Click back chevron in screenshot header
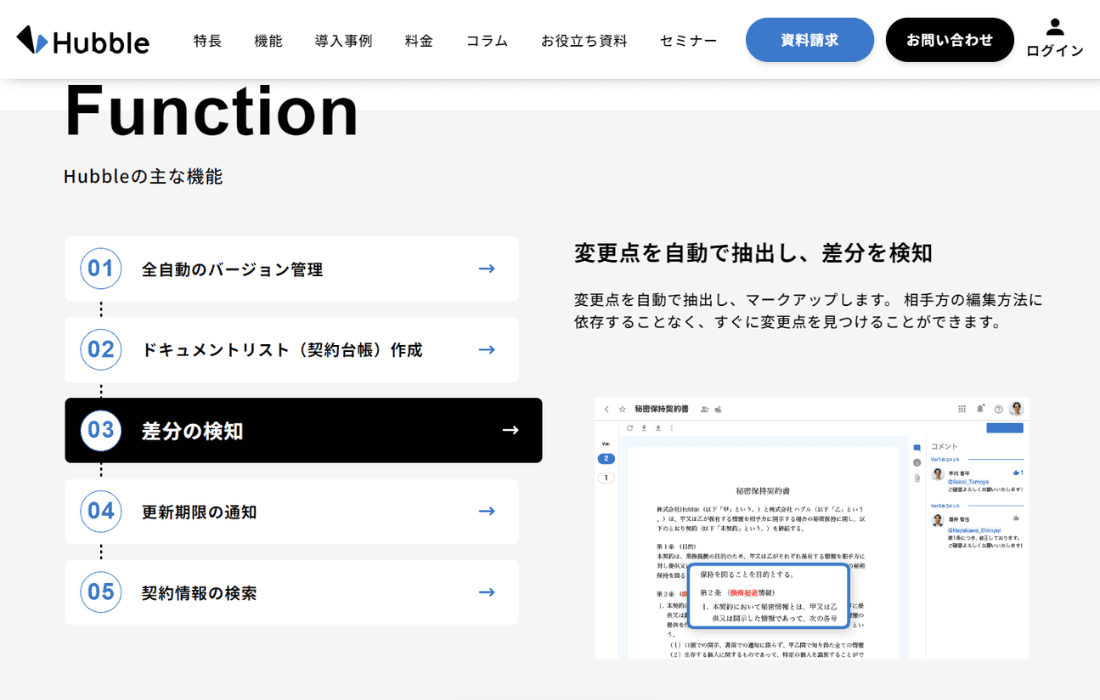The image size is (1100, 700). pyautogui.click(x=607, y=409)
